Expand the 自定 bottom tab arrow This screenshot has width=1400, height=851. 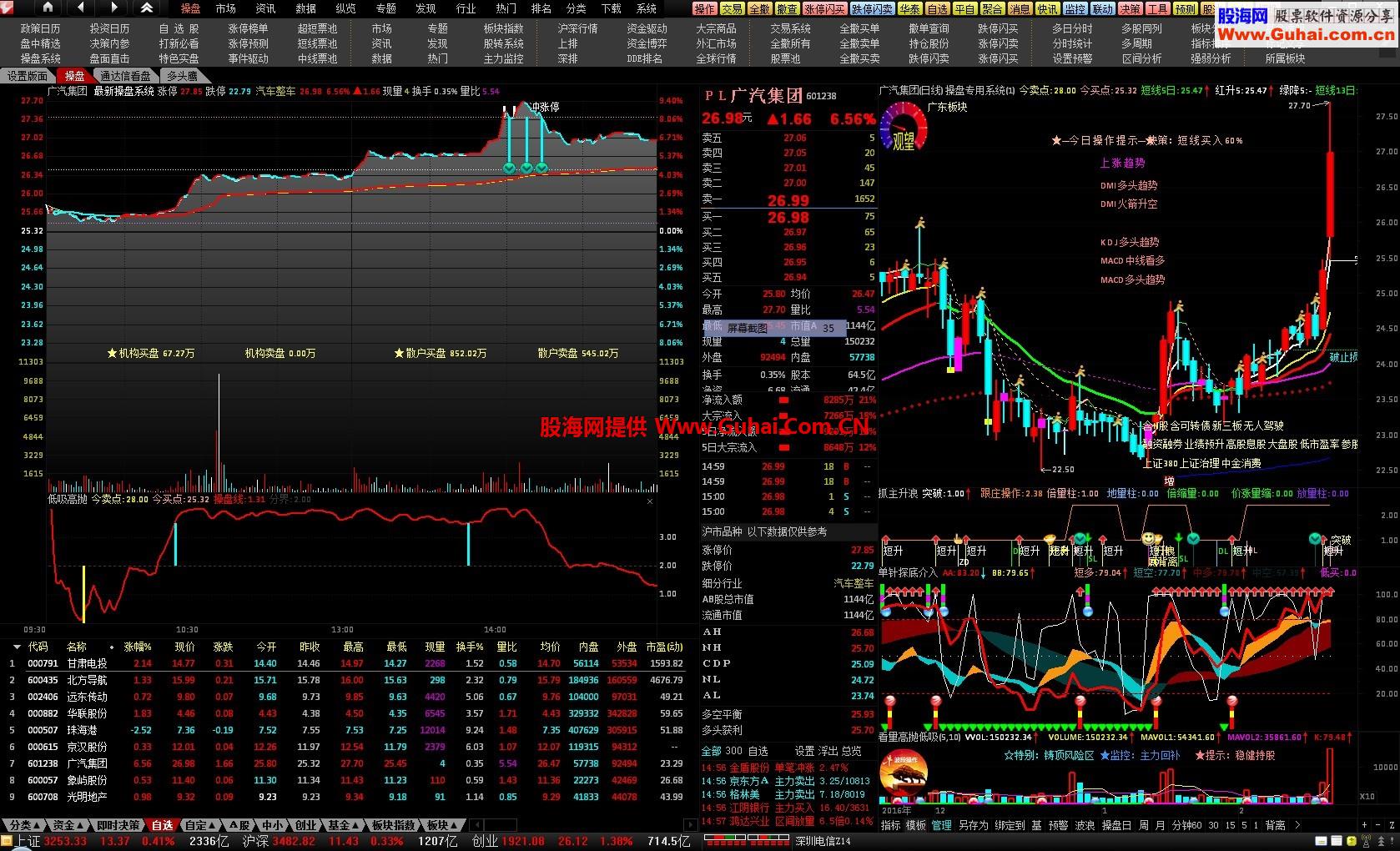click(213, 825)
